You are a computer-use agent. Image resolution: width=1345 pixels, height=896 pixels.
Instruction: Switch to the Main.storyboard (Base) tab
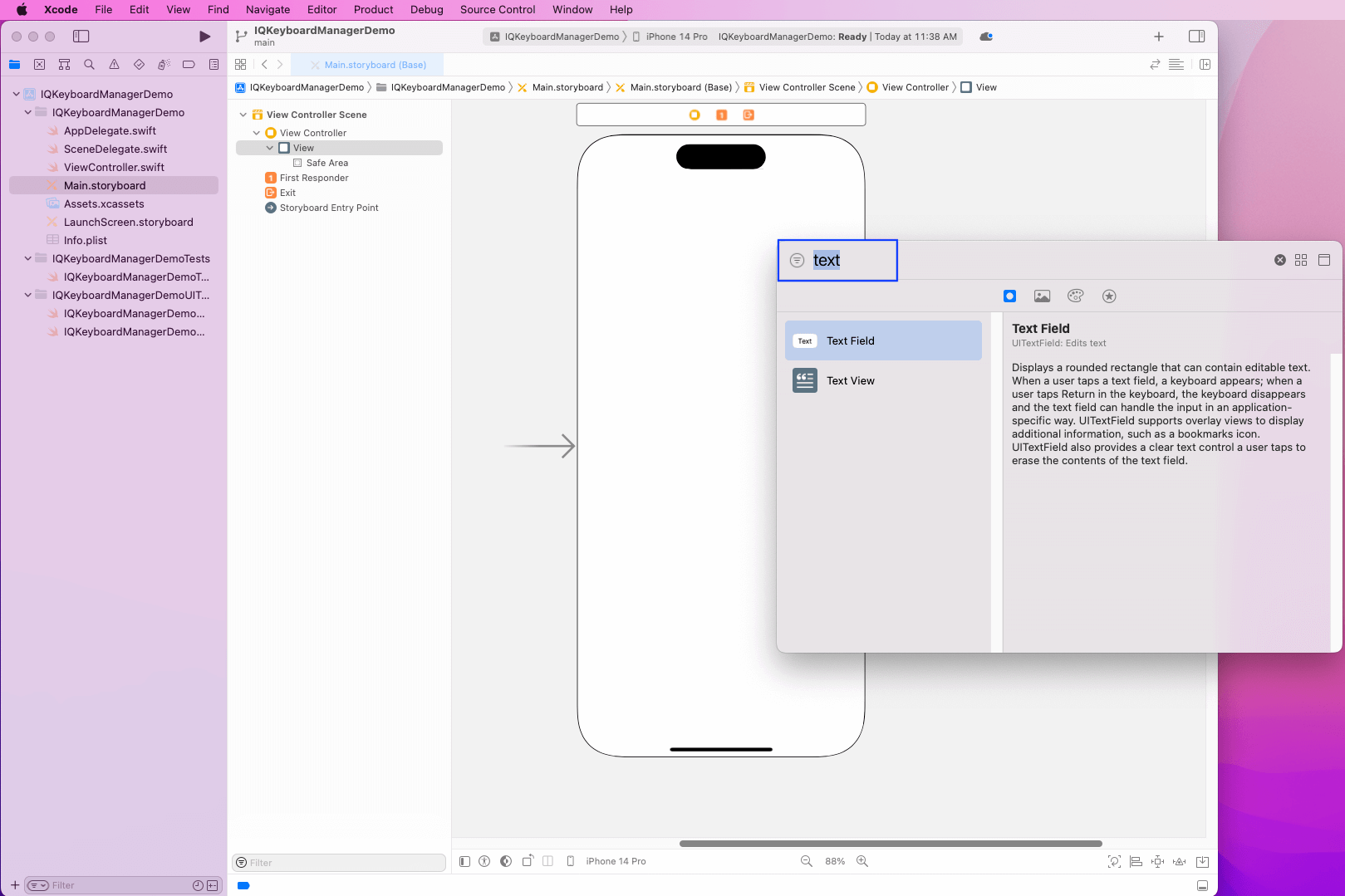coord(376,64)
